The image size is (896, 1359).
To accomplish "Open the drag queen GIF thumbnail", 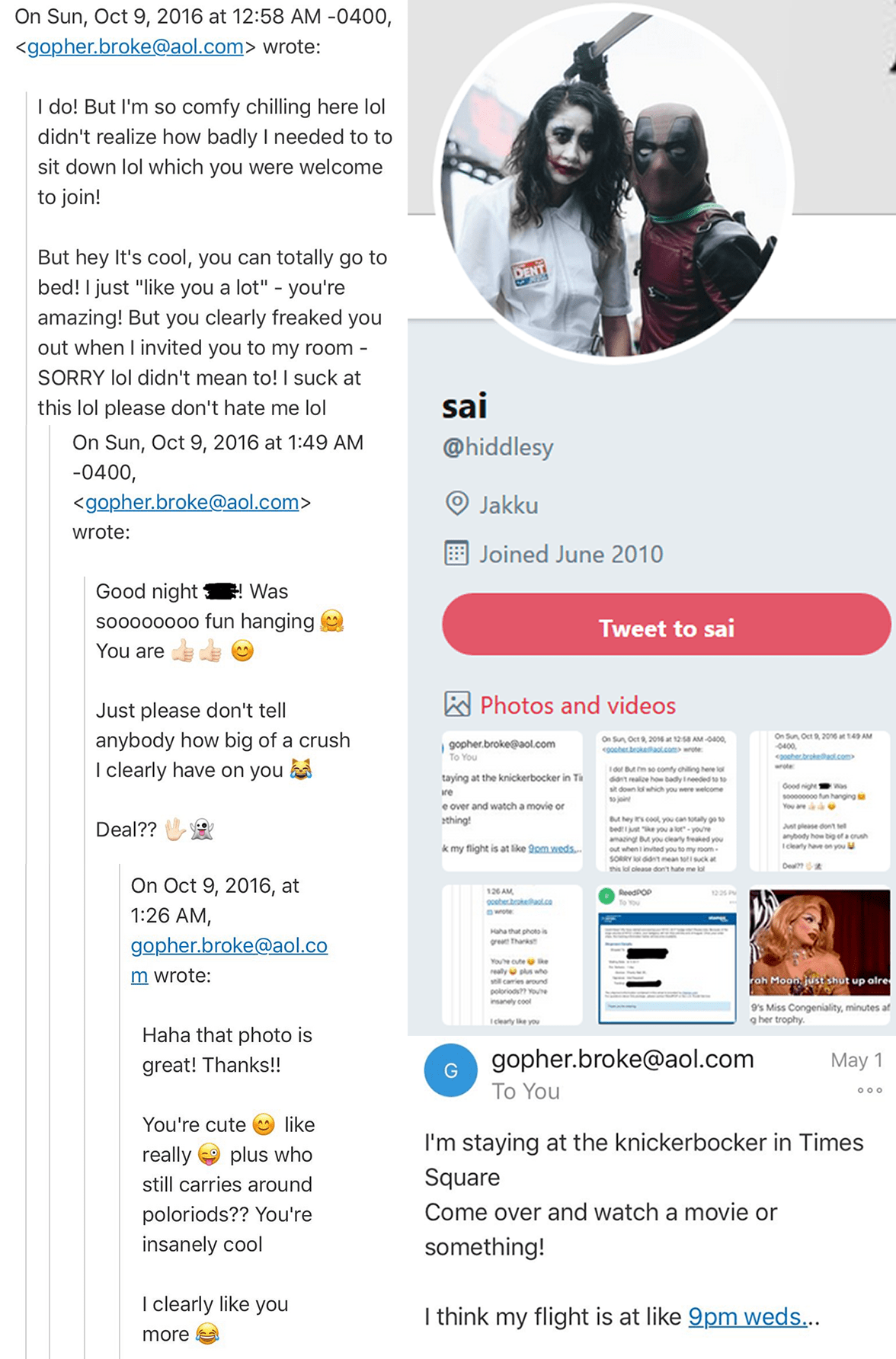I will pyautogui.click(x=820, y=955).
